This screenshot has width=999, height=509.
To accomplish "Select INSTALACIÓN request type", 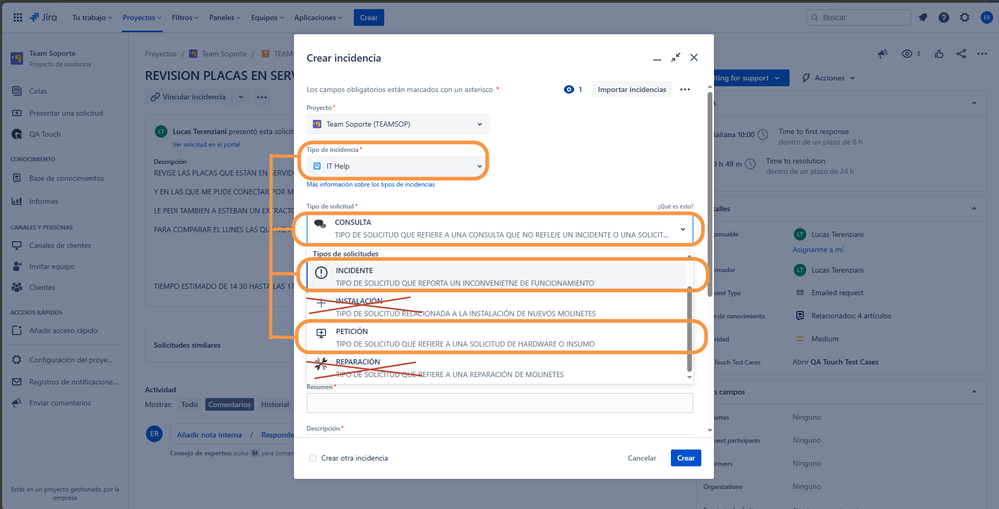I will [x=496, y=307].
